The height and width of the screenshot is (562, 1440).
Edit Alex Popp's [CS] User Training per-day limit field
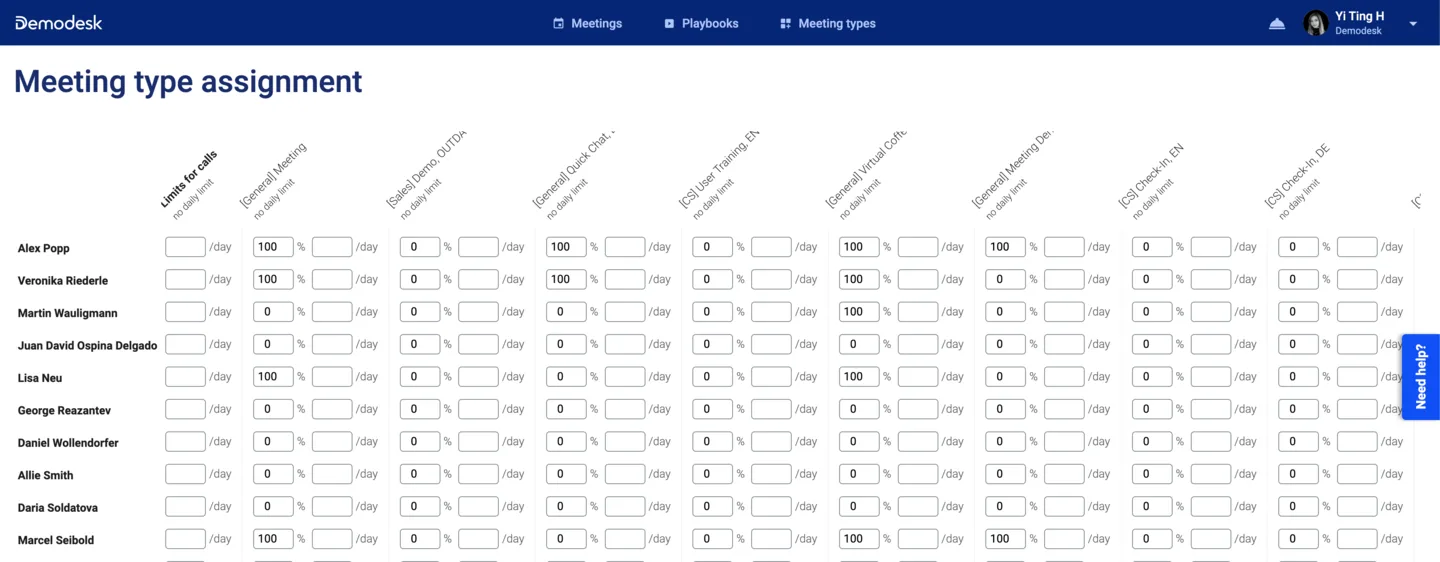point(771,247)
